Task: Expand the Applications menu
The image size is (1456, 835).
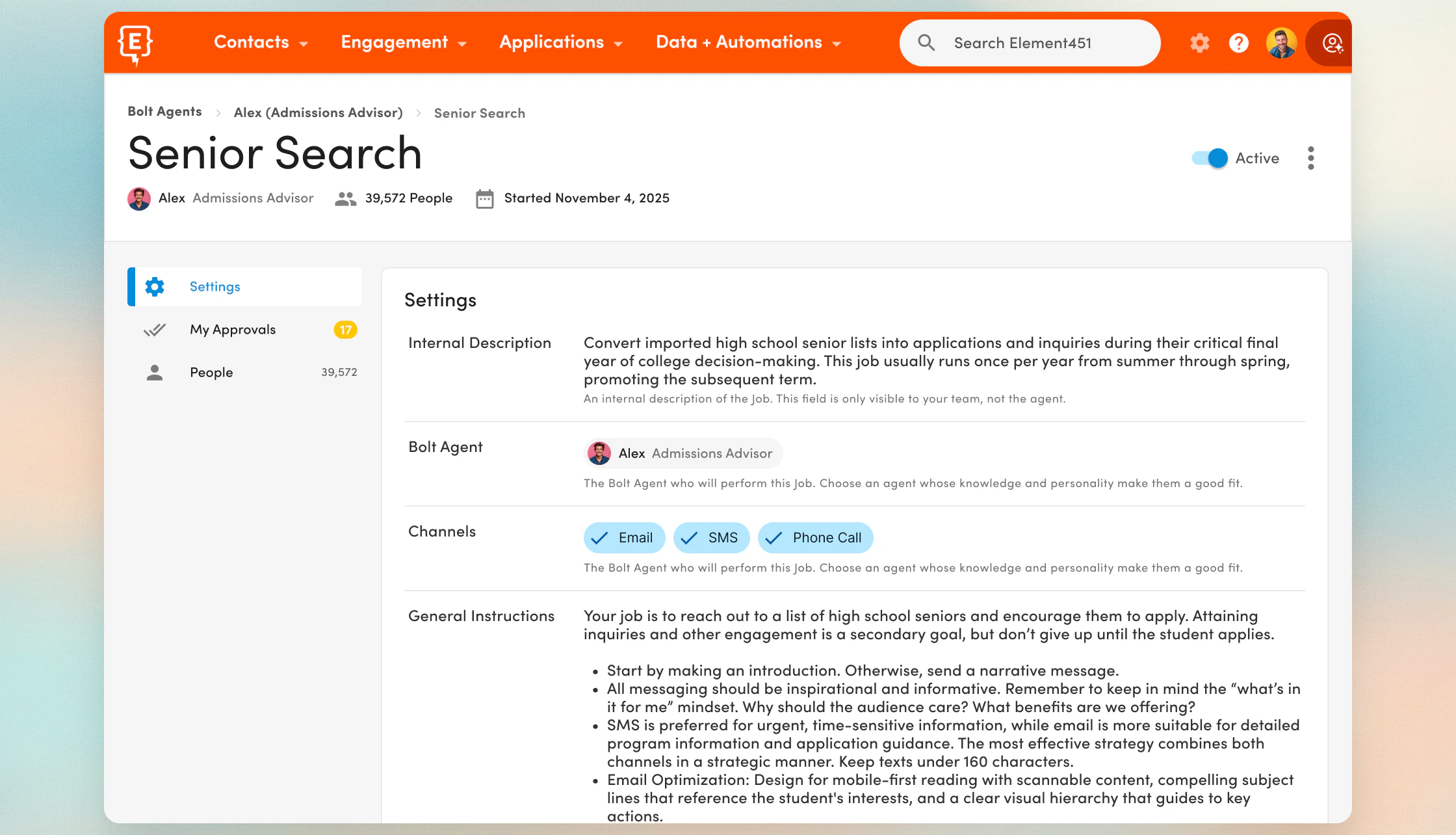Action: [561, 42]
